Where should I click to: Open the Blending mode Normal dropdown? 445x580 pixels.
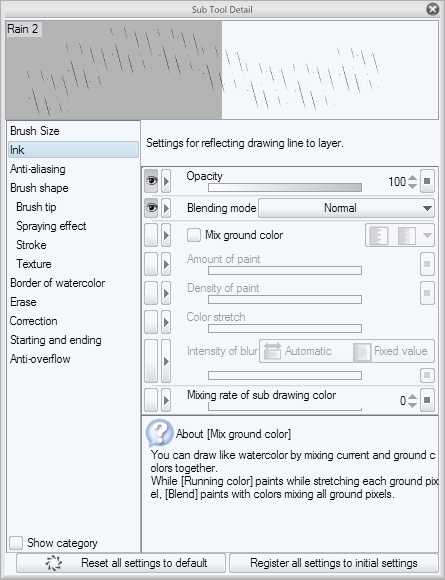tap(346, 208)
